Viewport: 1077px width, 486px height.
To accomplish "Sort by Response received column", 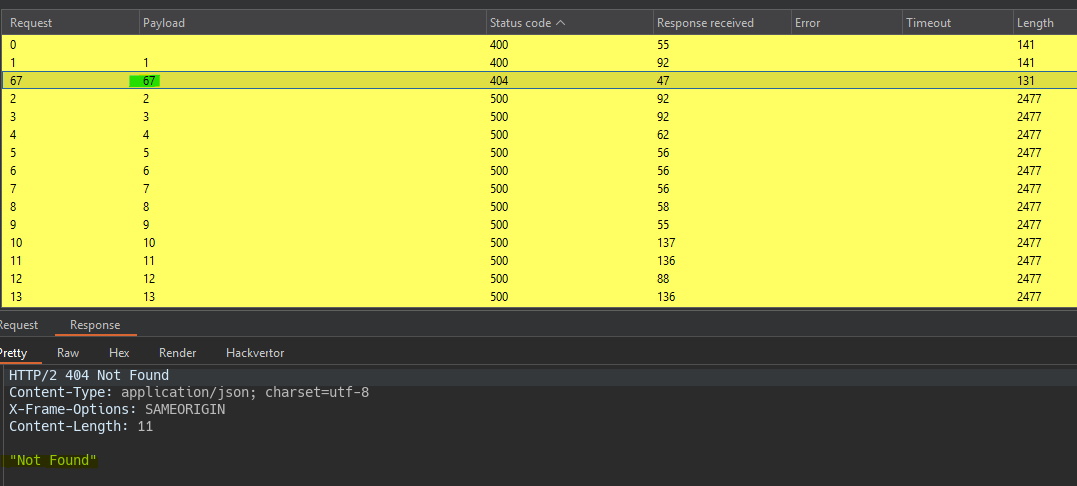I will 705,23.
